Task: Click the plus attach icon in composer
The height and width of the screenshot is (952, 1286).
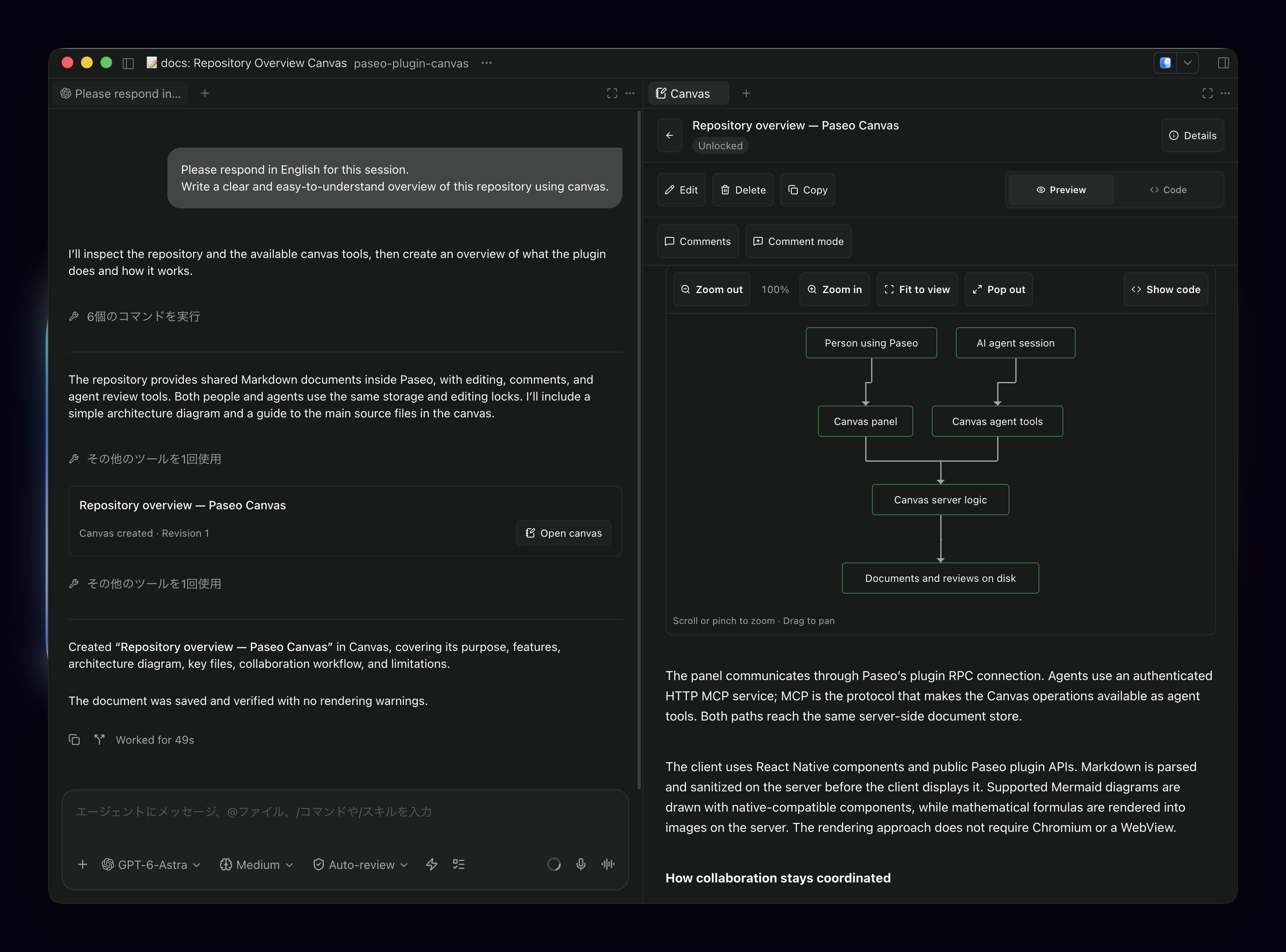Action: click(x=82, y=864)
